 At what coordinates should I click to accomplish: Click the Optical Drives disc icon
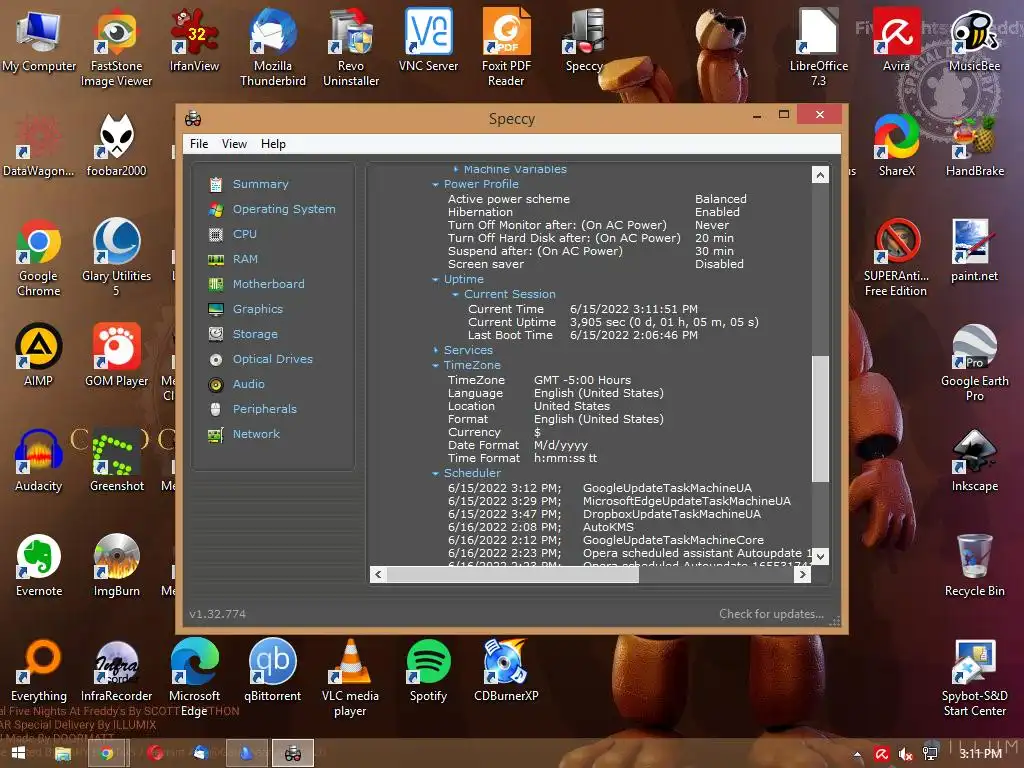pyautogui.click(x=216, y=360)
